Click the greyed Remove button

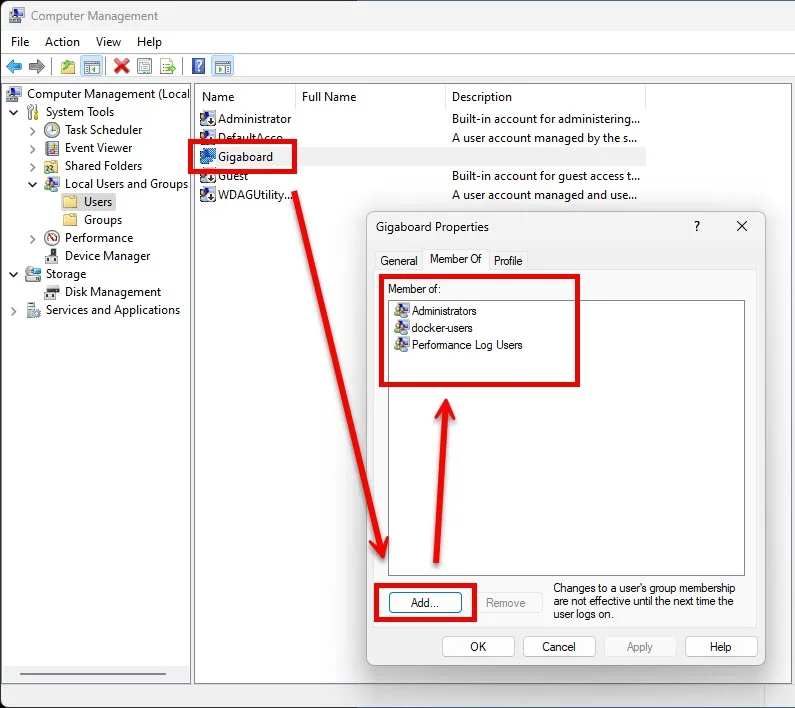pyautogui.click(x=505, y=603)
